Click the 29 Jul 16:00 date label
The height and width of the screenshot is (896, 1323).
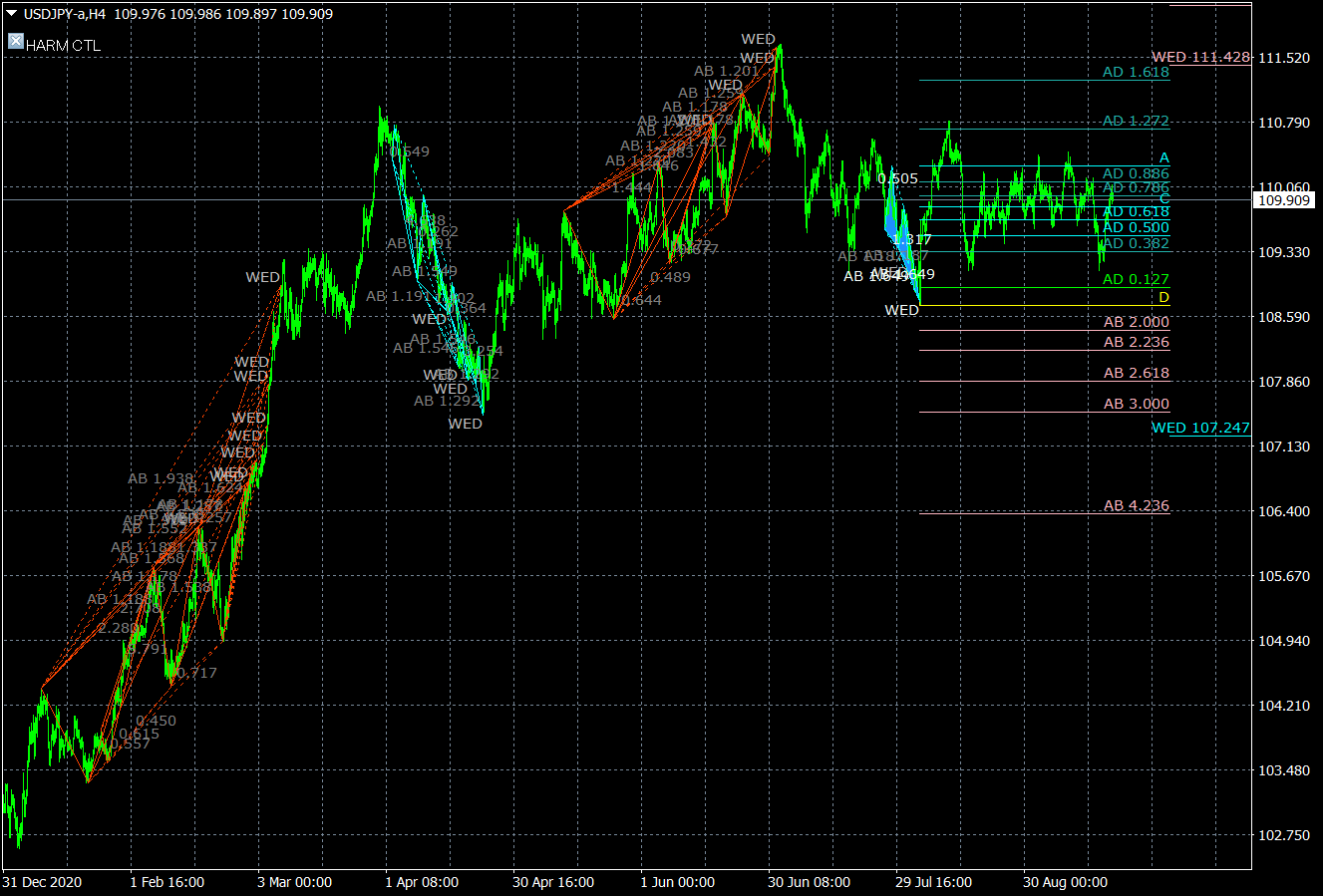tap(936, 882)
